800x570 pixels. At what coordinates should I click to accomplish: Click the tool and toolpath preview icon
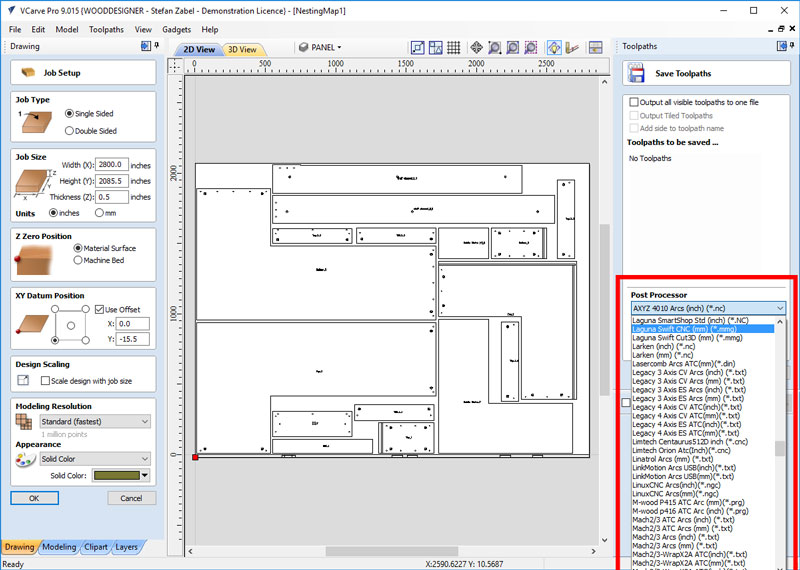[572, 48]
